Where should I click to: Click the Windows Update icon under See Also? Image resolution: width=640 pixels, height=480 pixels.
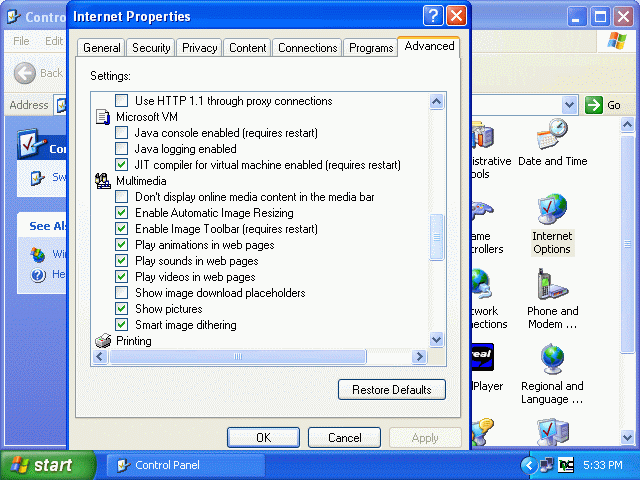[x=38, y=254]
